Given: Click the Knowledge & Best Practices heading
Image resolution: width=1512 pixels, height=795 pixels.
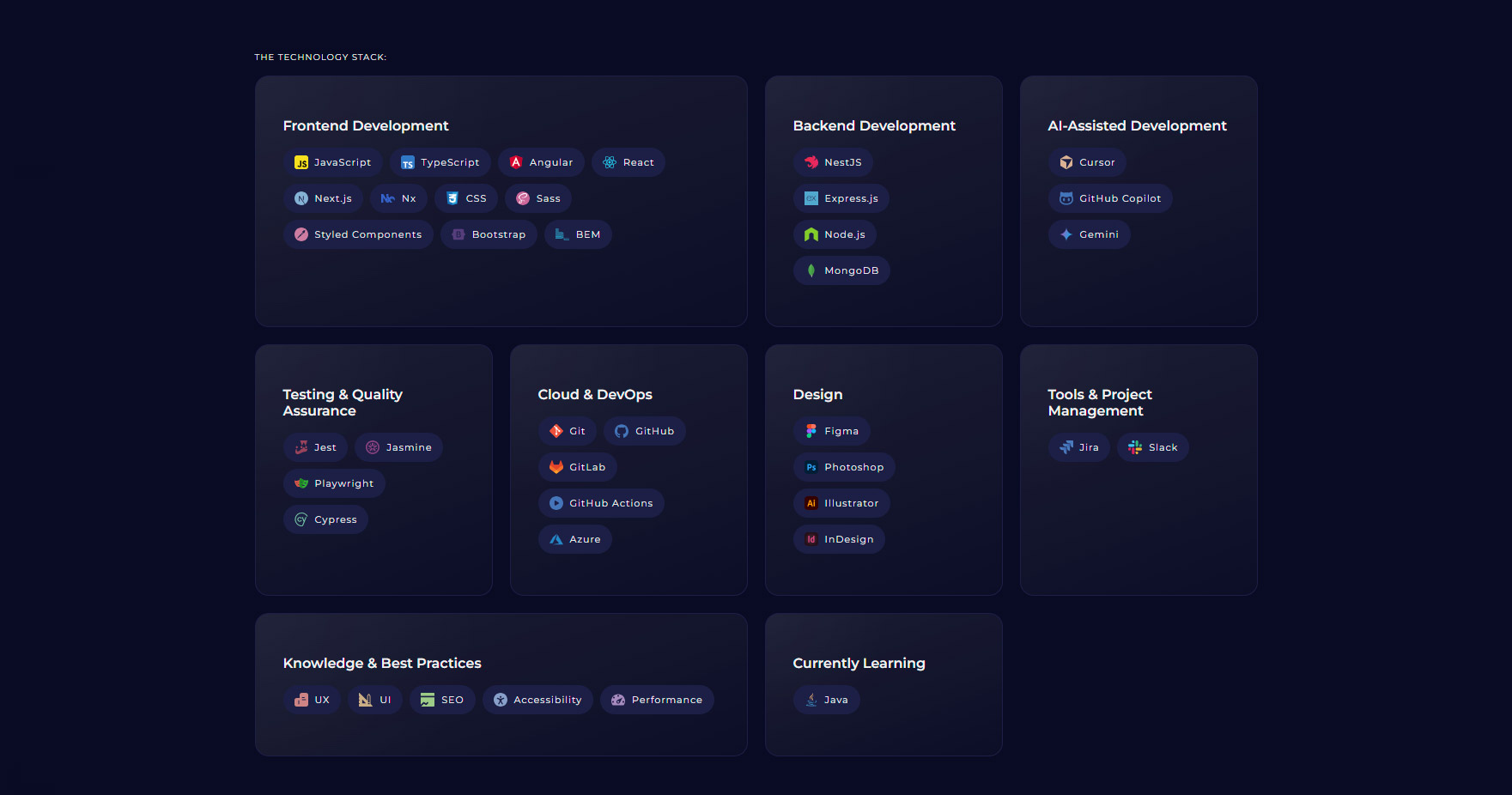Looking at the screenshot, I should pyautogui.click(x=382, y=663).
